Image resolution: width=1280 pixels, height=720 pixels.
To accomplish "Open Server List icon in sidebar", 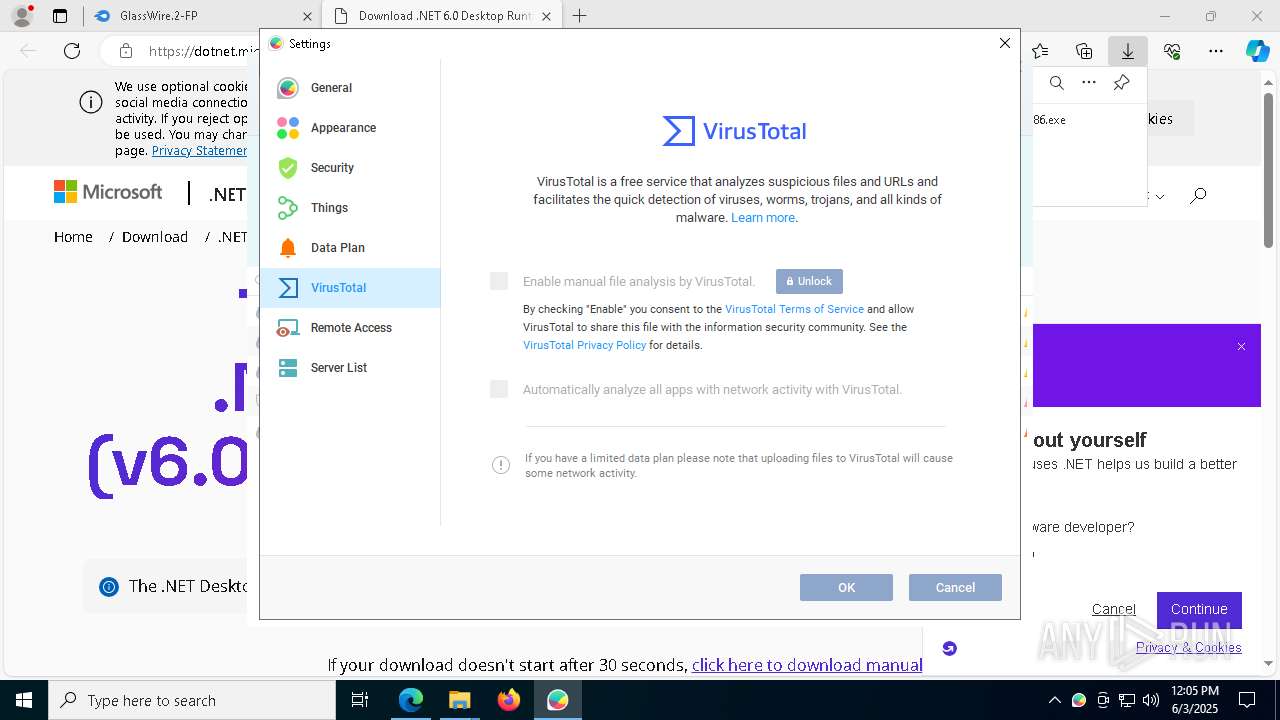I will click(288, 368).
